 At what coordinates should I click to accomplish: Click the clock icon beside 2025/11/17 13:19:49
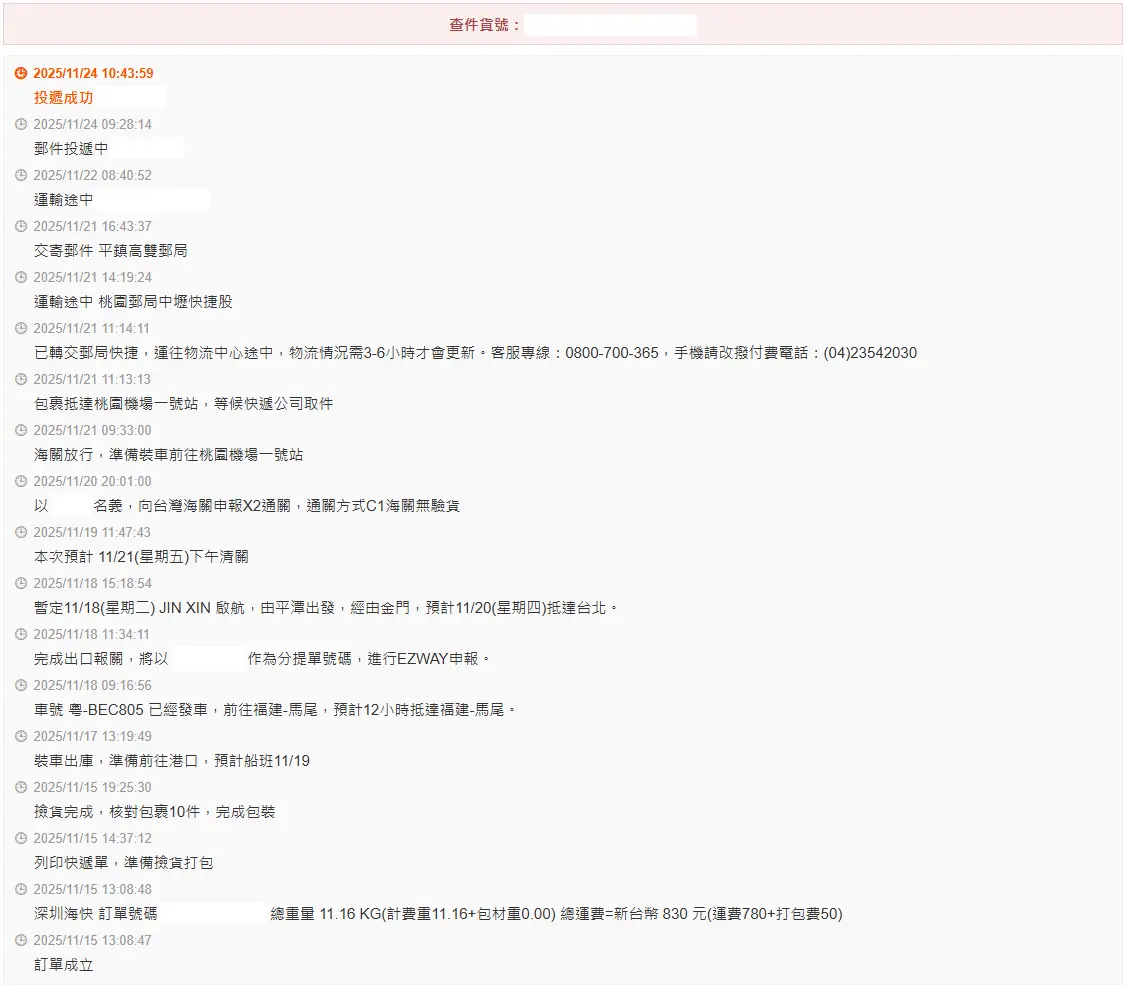(21, 737)
